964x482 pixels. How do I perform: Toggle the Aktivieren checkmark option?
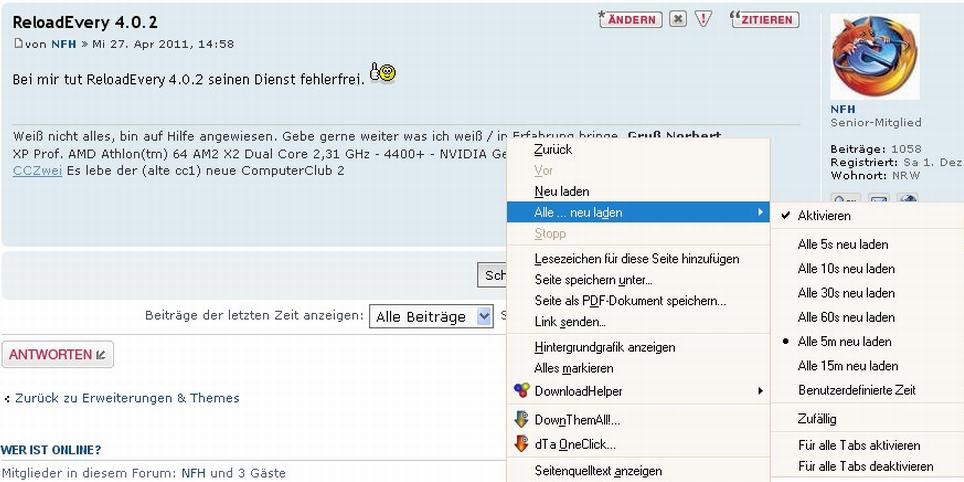click(824, 216)
